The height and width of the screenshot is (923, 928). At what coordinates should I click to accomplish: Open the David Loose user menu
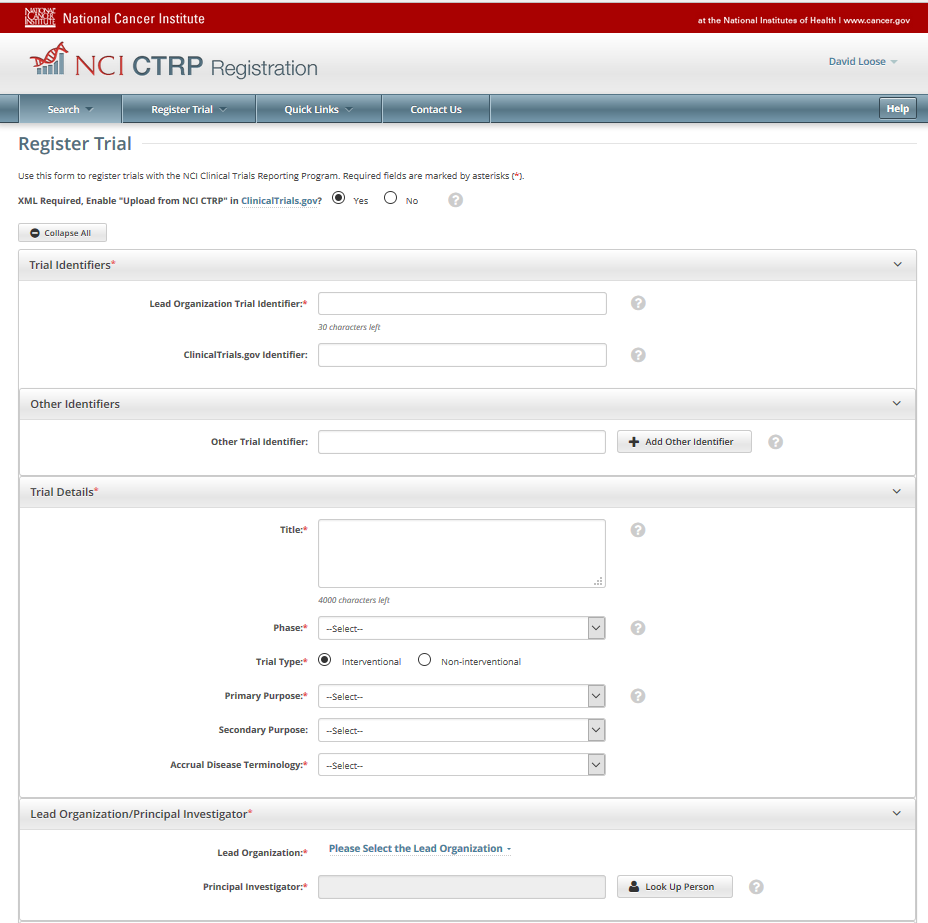coord(863,62)
